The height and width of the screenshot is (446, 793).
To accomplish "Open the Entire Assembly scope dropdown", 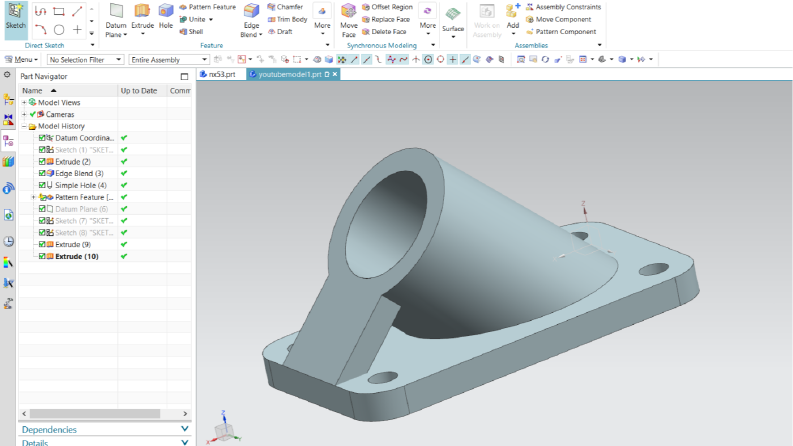I will pyautogui.click(x=168, y=60).
